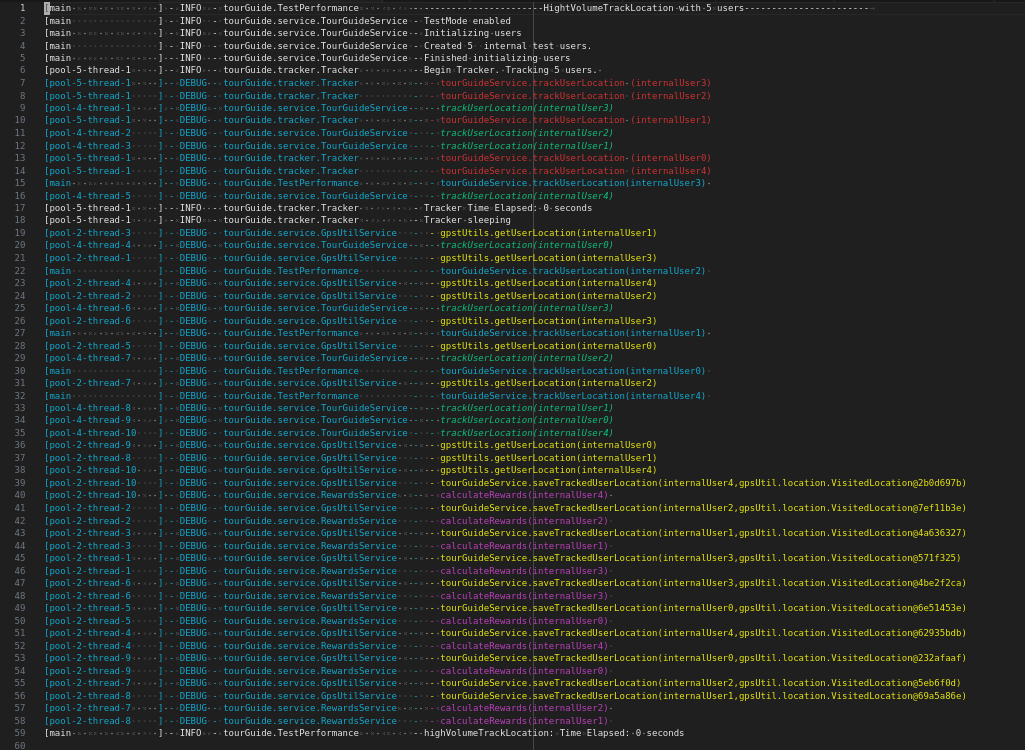The height and width of the screenshot is (750, 1025).
Task: Click the '[pool-4-thread-3' thread label
Action: click(x=88, y=146)
